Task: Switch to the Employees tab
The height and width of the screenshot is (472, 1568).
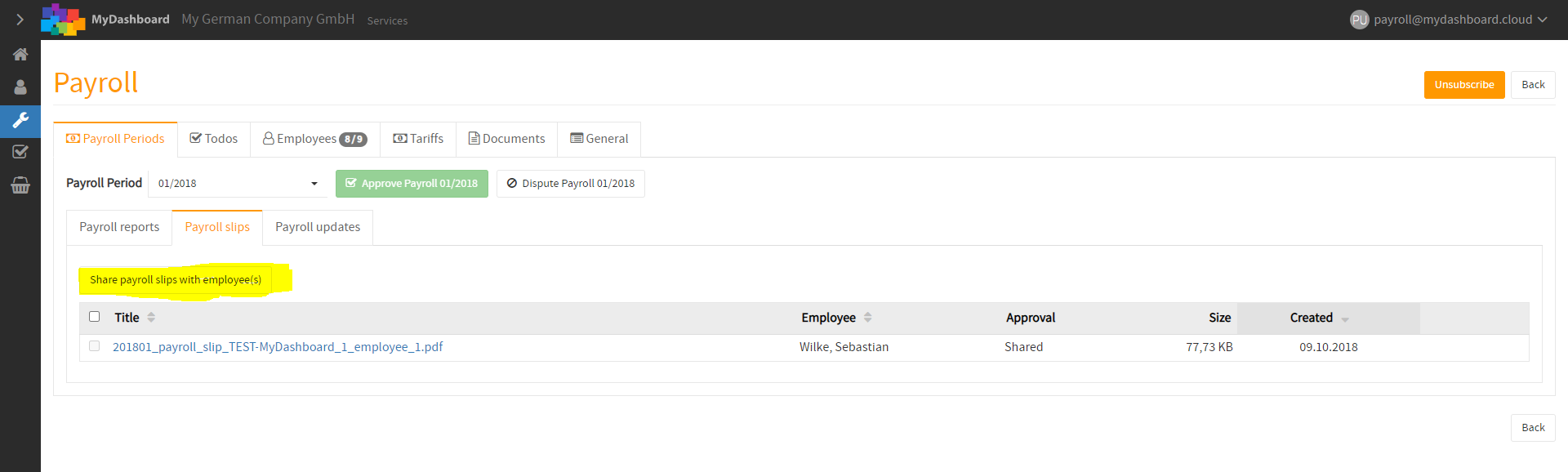Action: [x=314, y=139]
